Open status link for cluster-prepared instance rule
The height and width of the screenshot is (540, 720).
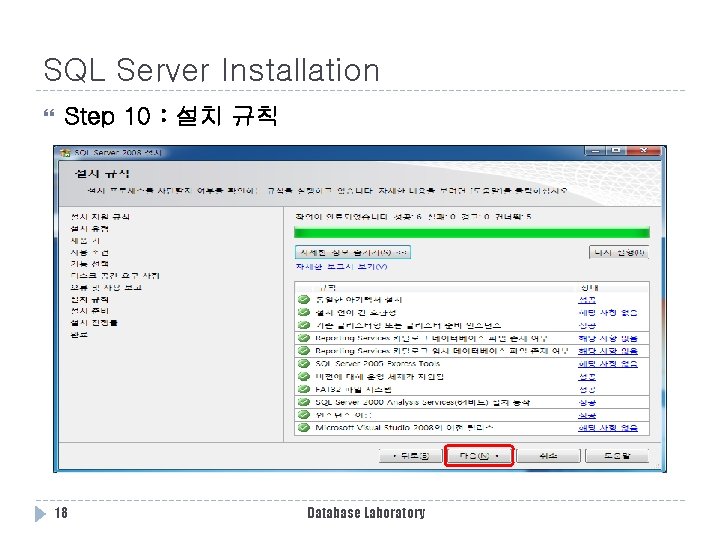click(x=587, y=326)
